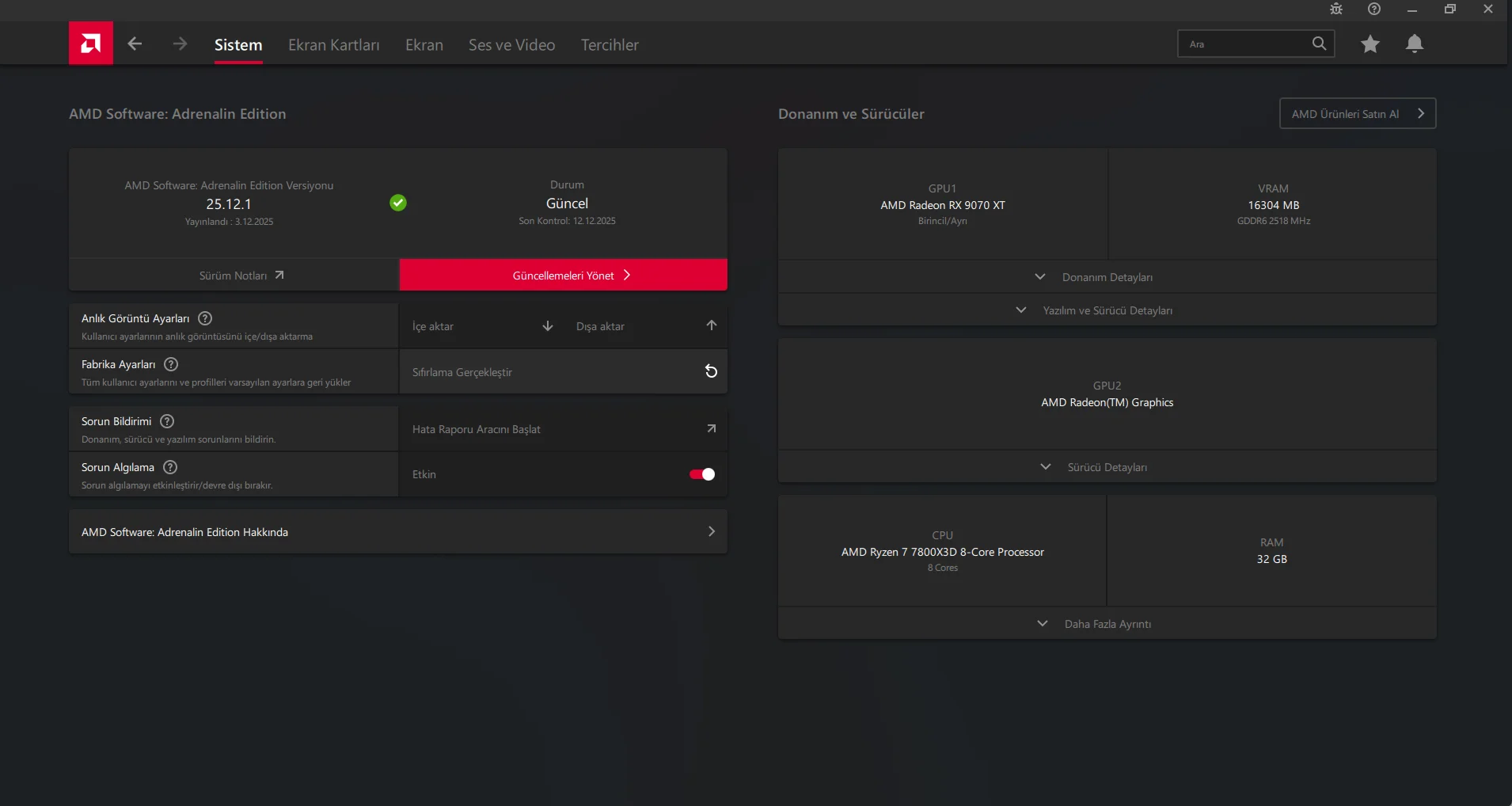Minimize the AMD Software window
This screenshot has height=806, width=1512.
[1412, 10]
